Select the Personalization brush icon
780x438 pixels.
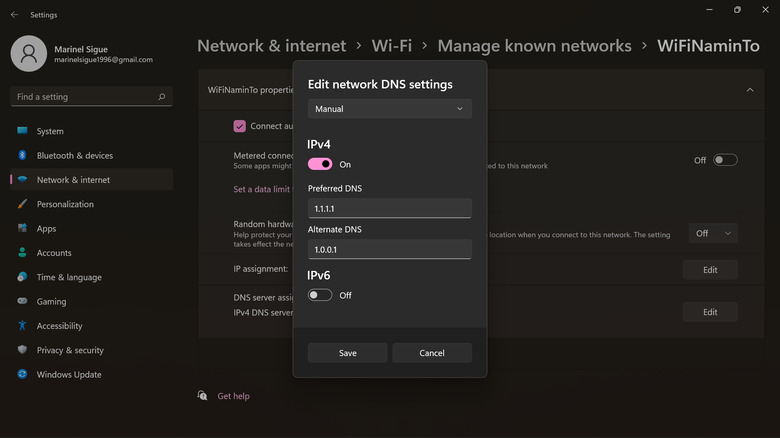coord(22,204)
